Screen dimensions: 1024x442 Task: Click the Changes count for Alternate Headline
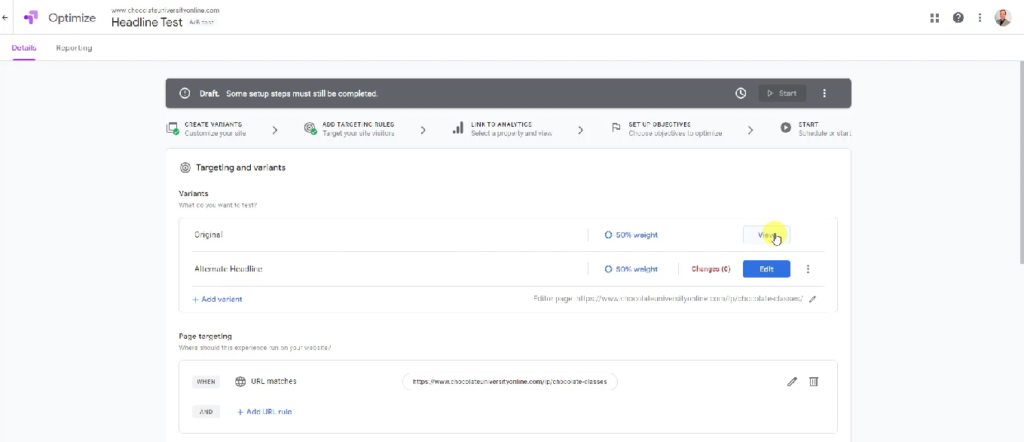click(711, 269)
